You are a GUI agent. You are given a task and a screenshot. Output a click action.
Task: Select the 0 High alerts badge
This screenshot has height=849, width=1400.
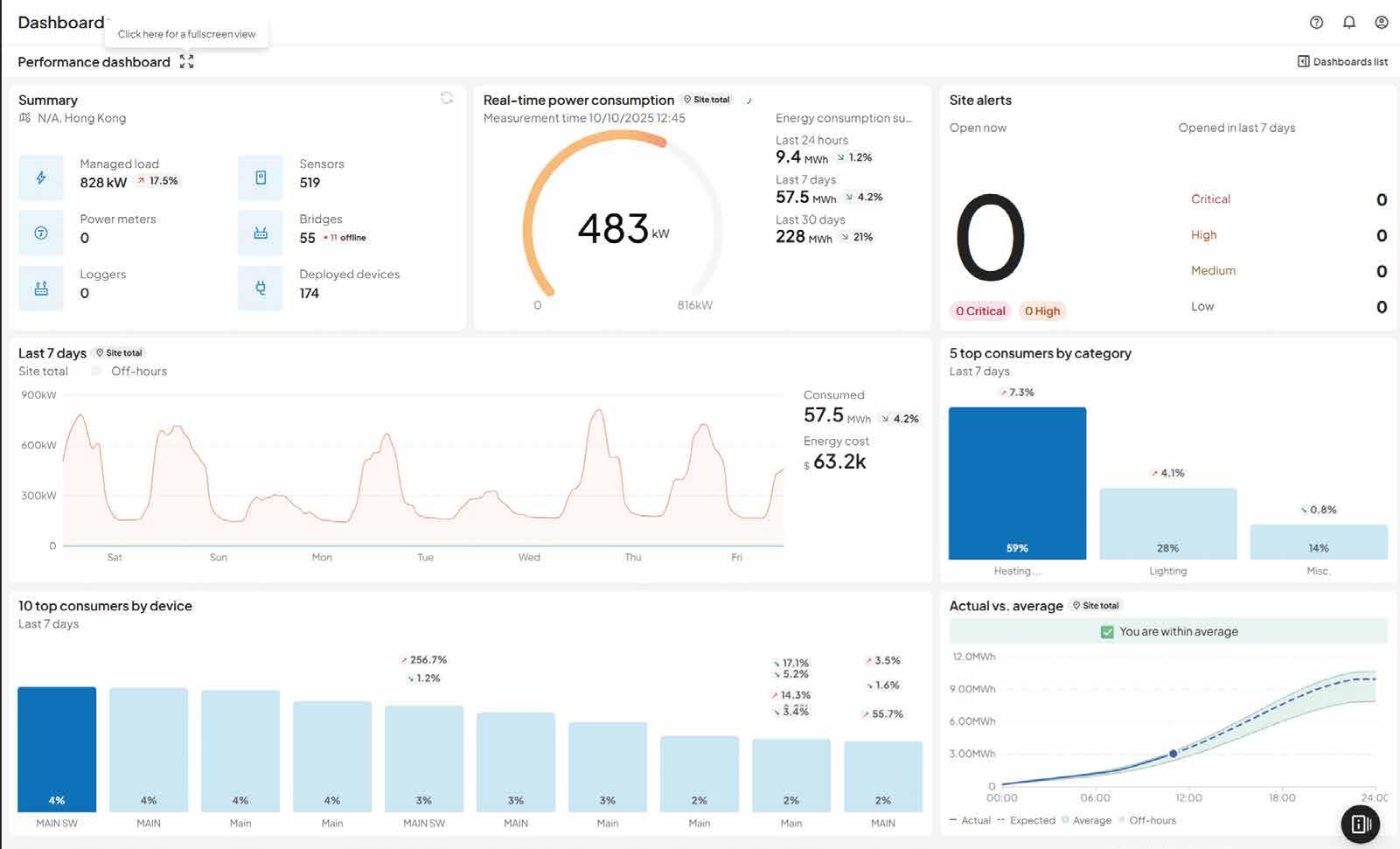pos(1042,310)
